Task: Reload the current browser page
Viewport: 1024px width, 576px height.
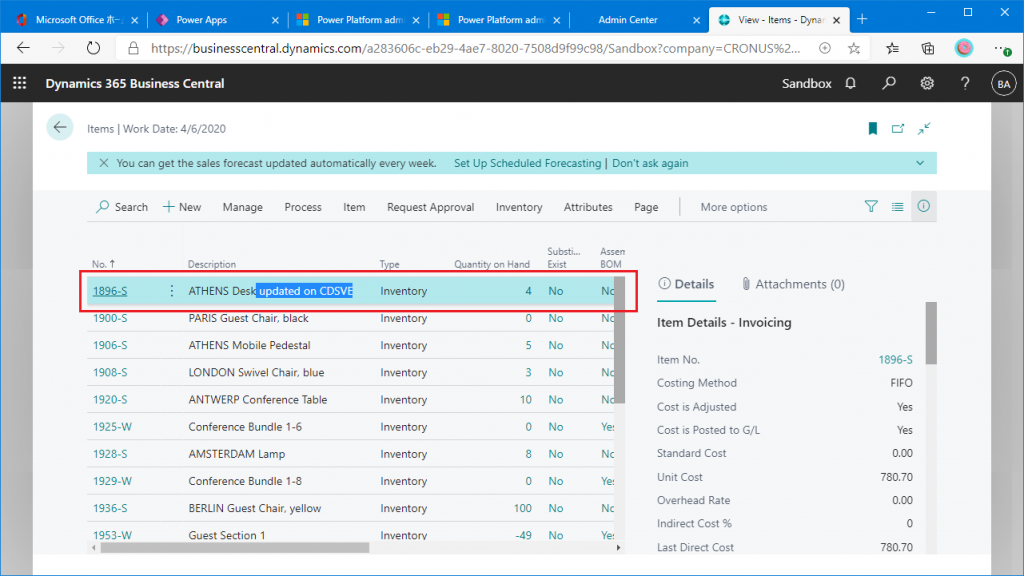Action: (x=93, y=48)
